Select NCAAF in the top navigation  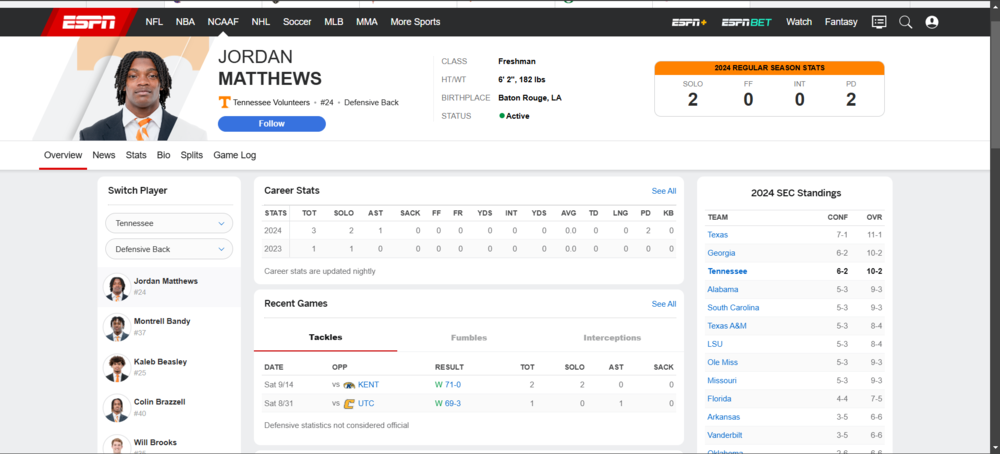pos(223,22)
